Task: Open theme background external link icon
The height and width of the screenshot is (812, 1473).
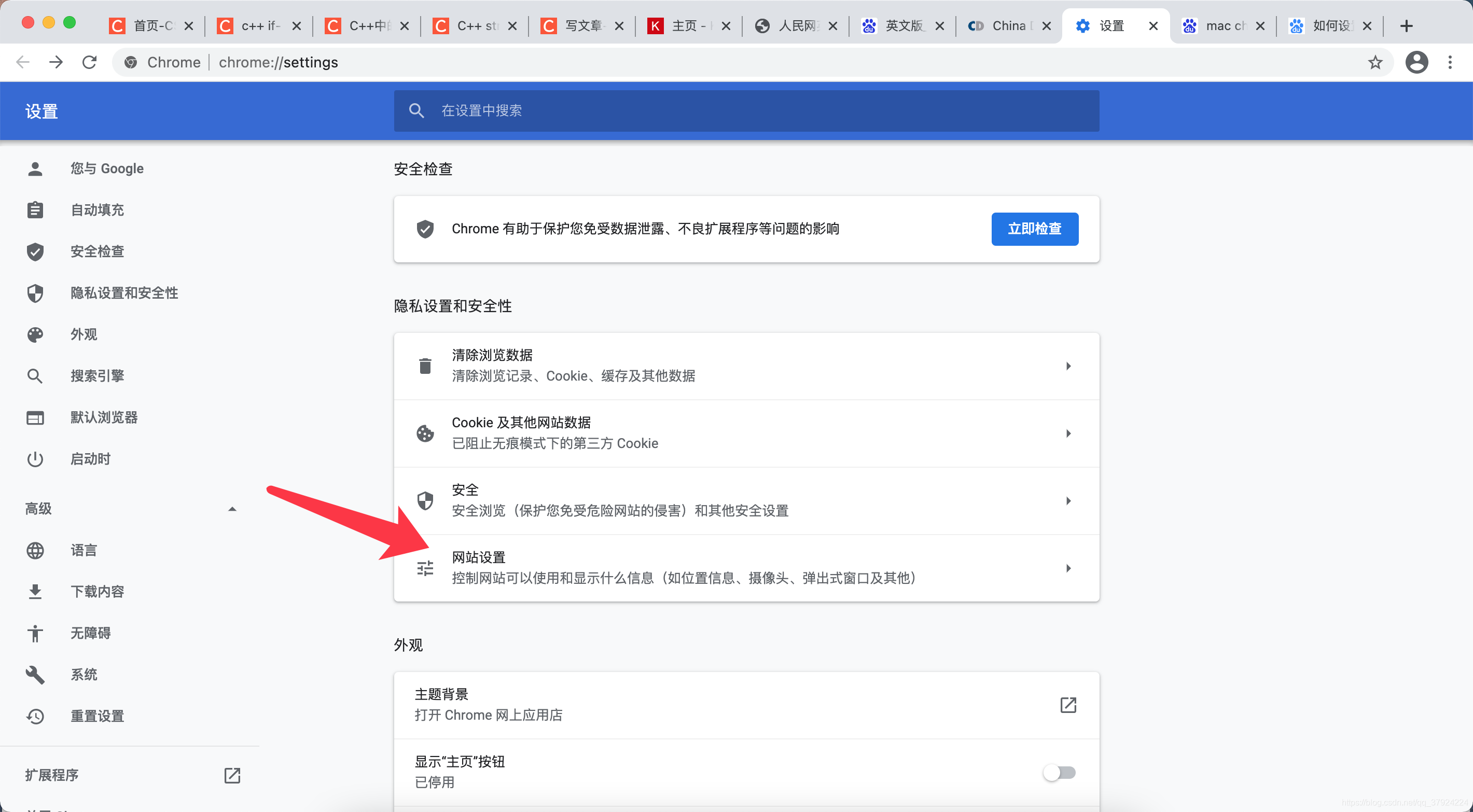Action: [x=1067, y=705]
